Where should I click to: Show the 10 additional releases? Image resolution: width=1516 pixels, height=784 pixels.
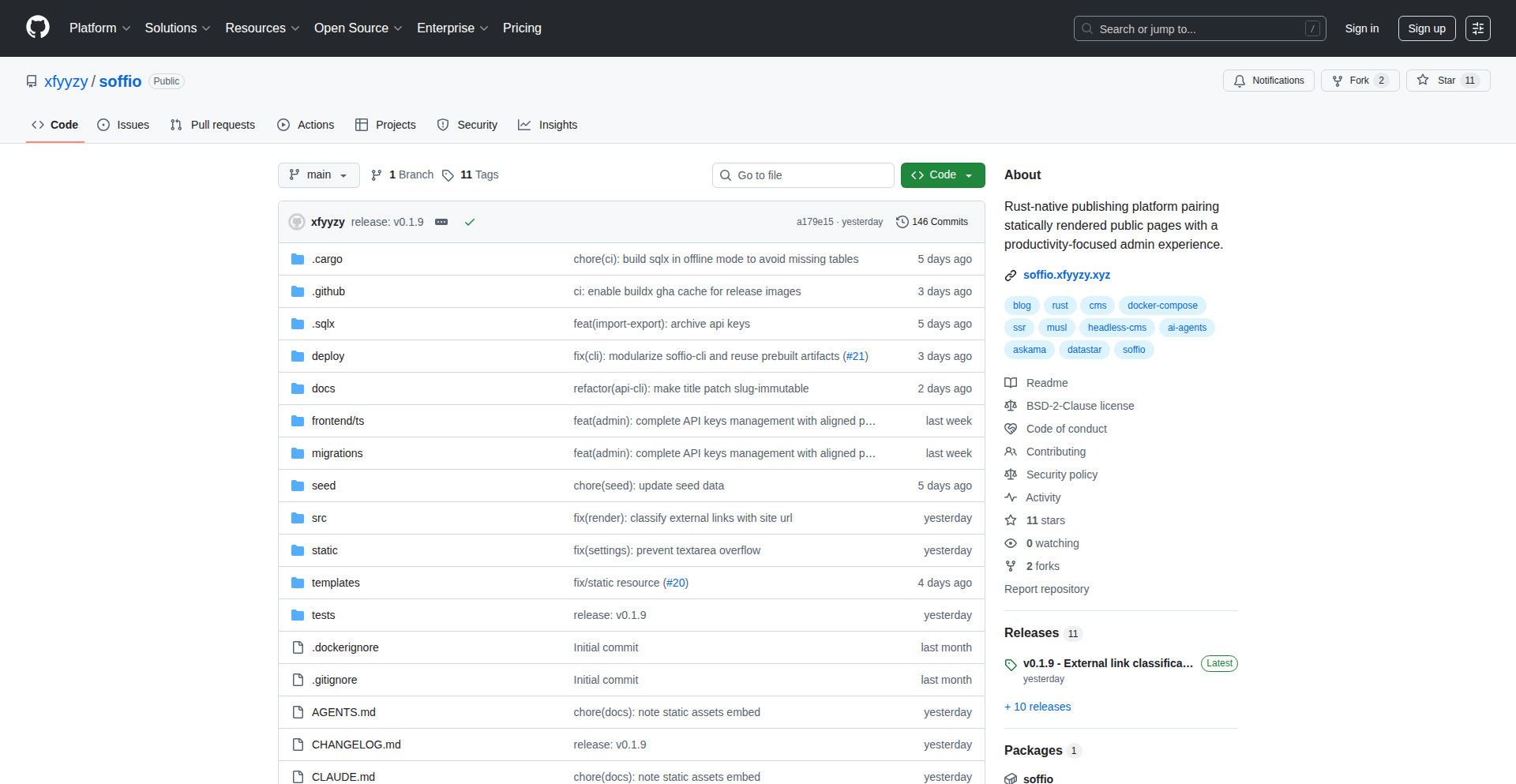pos(1038,707)
